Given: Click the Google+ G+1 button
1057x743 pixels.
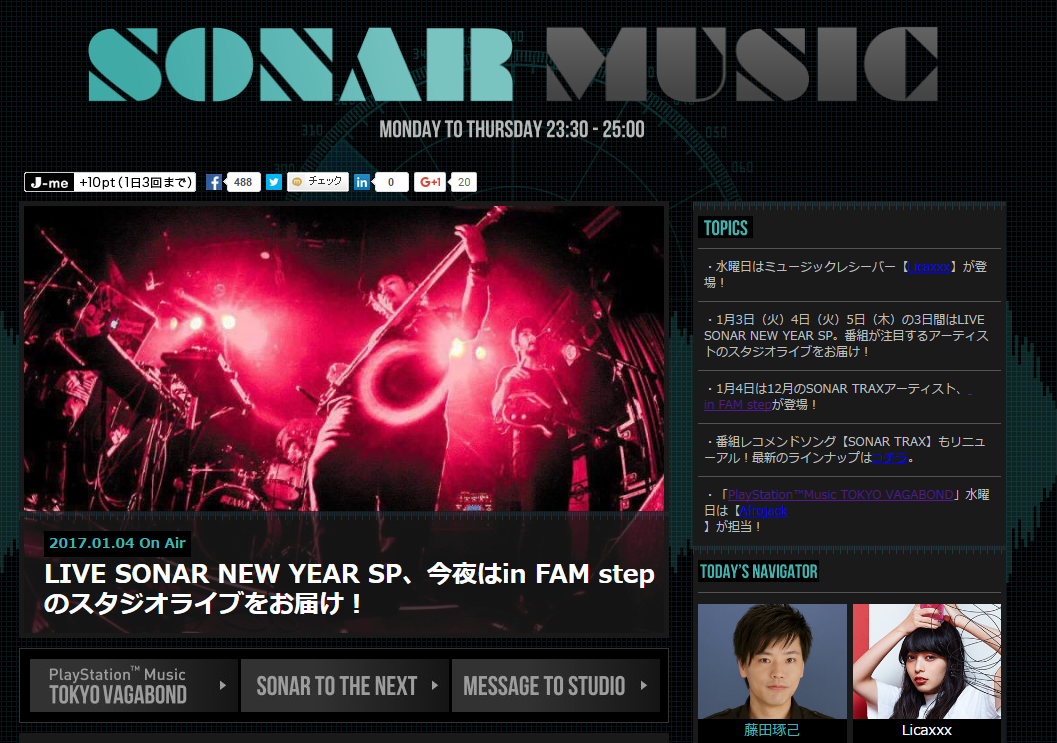Looking at the screenshot, I should click(429, 182).
